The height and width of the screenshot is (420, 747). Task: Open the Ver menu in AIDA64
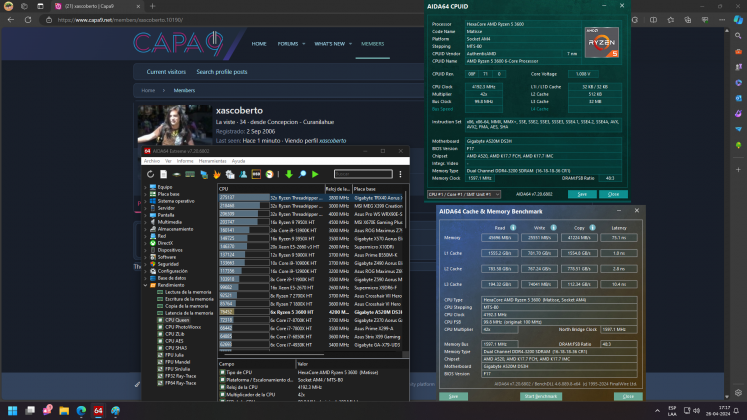point(168,161)
